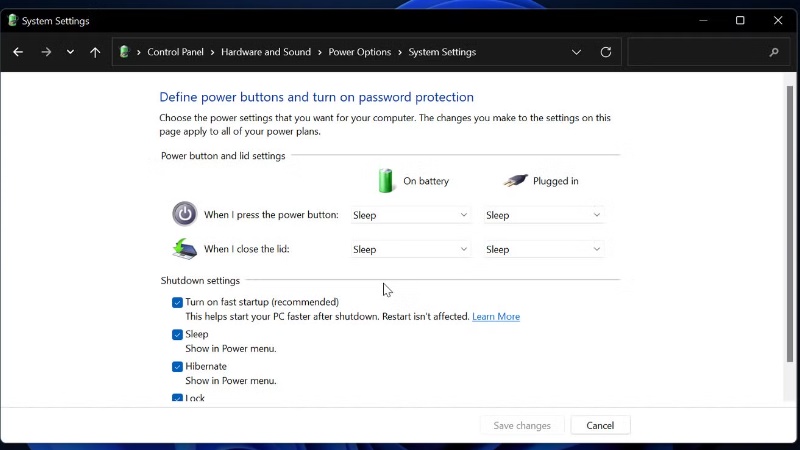The image size is (800, 450).
Task: Uncheck the Hibernate checkbox
Action: (177, 367)
